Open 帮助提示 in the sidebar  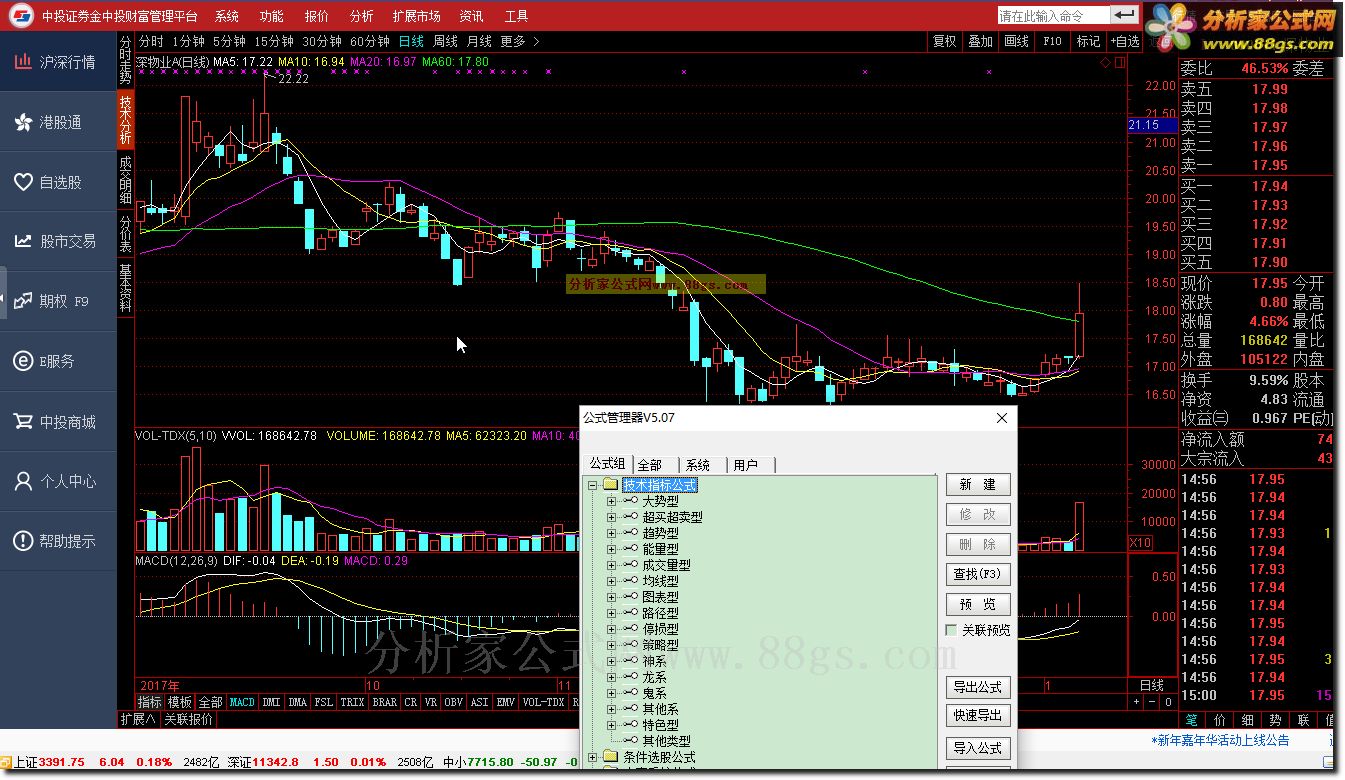(x=59, y=541)
